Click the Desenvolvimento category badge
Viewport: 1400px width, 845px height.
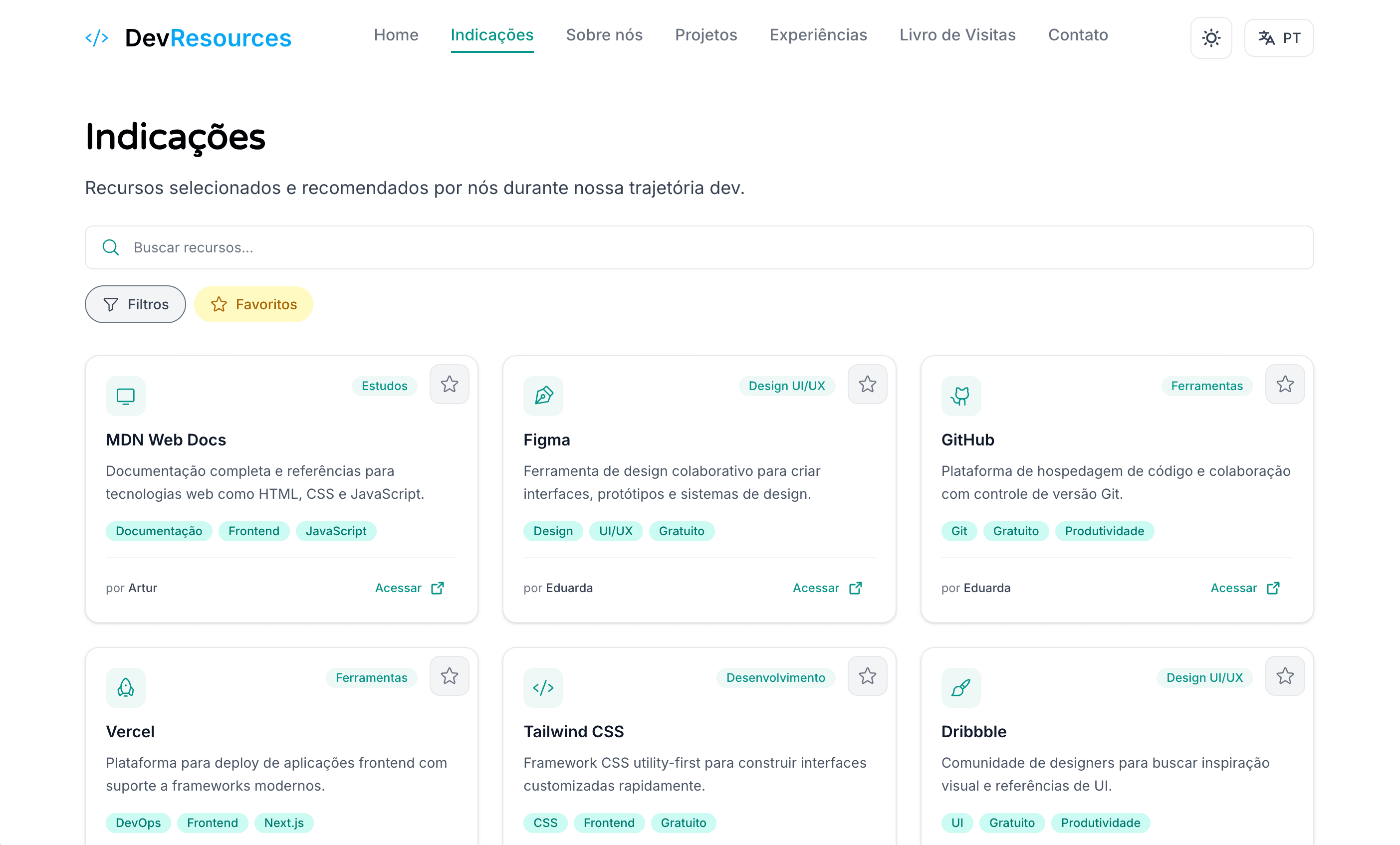click(775, 678)
